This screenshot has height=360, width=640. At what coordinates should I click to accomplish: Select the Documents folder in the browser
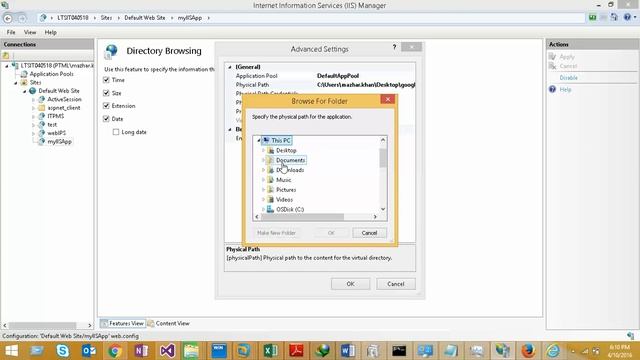(x=290, y=160)
